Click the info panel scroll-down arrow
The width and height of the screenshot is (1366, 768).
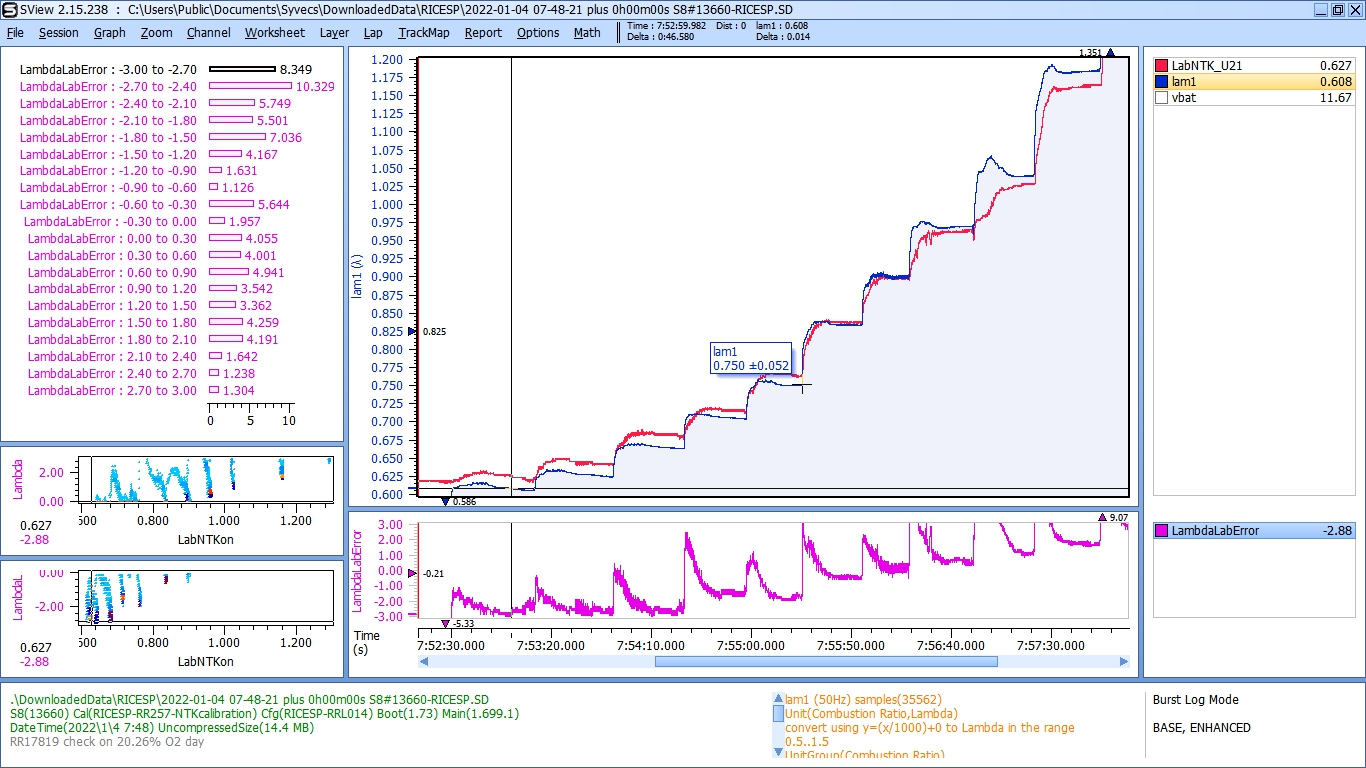[778, 752]
